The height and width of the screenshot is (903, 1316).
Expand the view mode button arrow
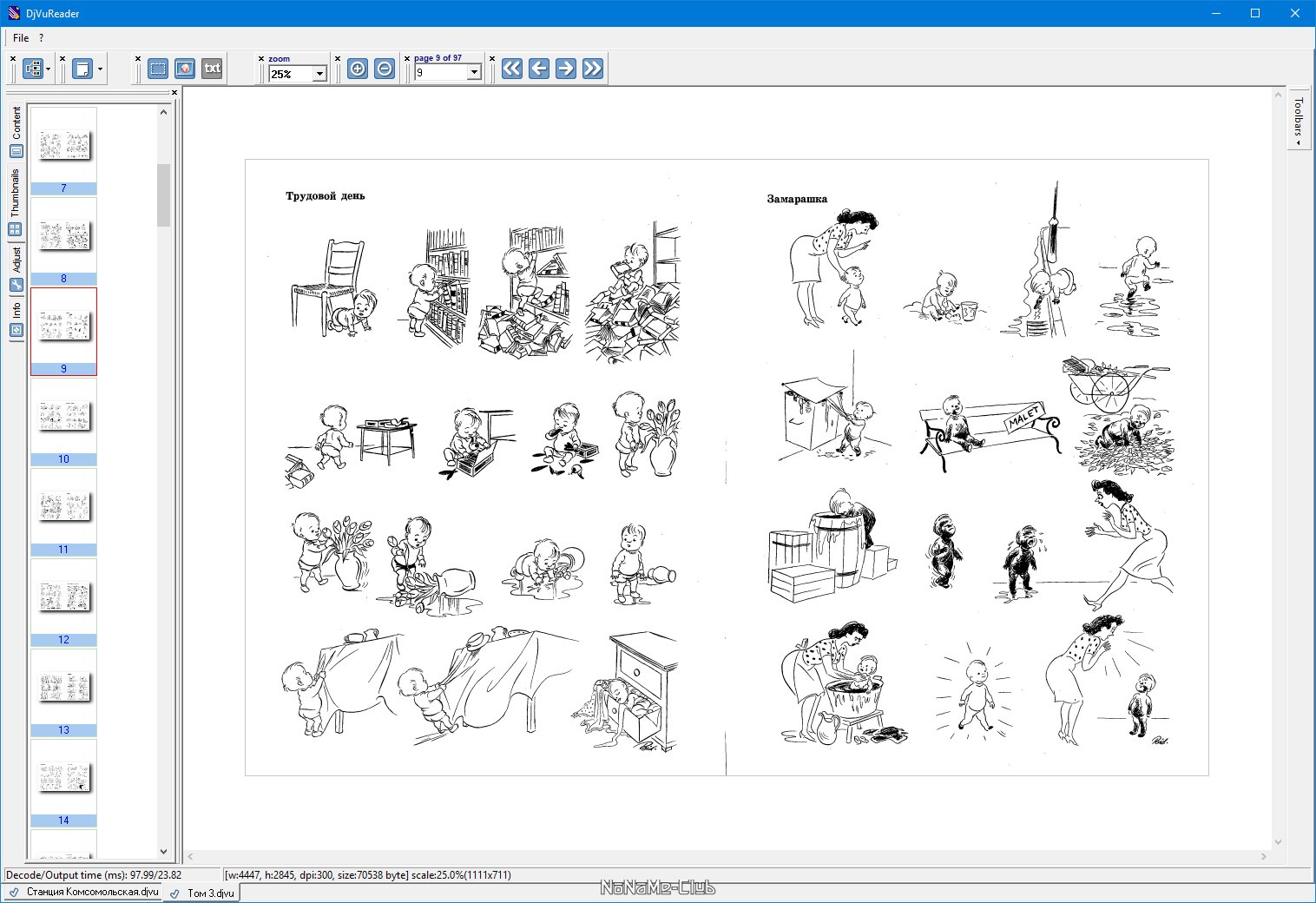49,69
